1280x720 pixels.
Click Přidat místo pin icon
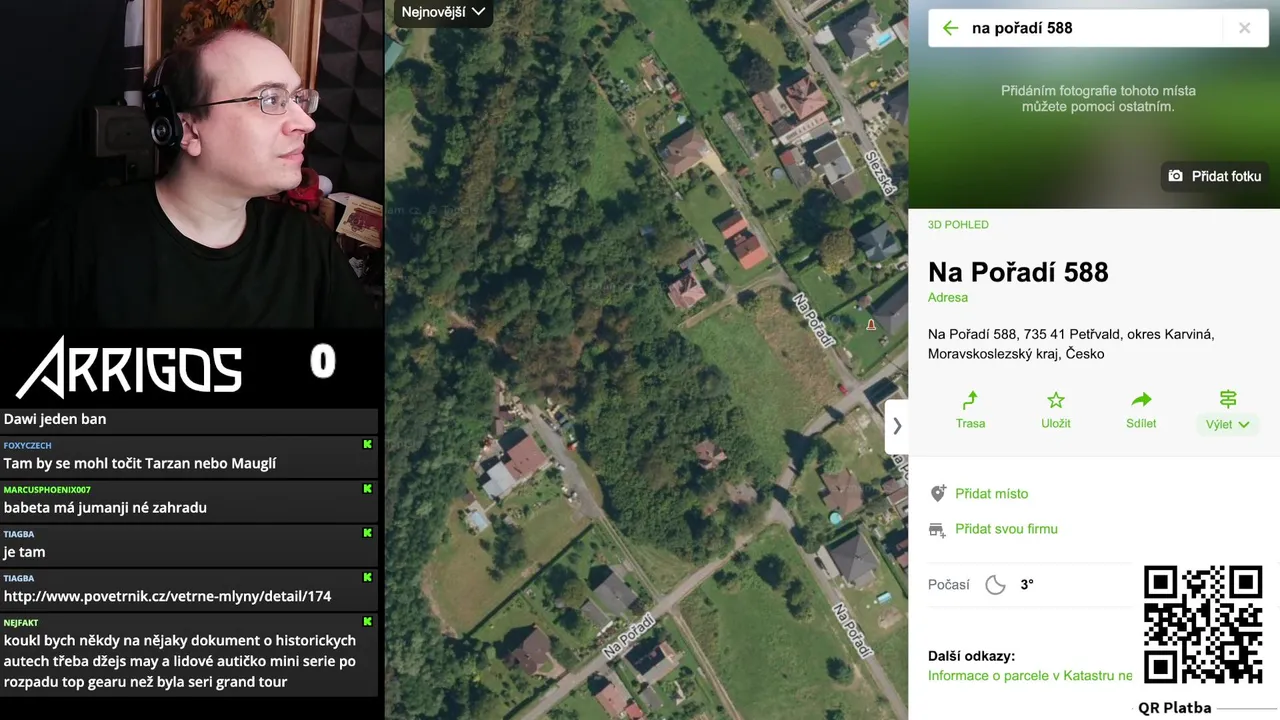tap(937, 494)
